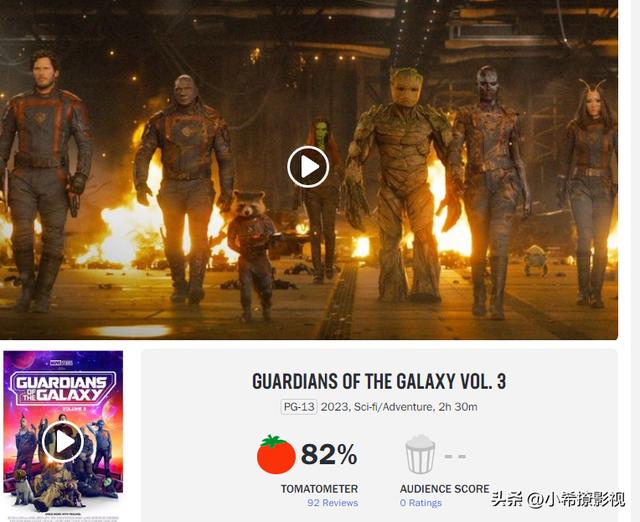
Task: Click the 头条 @小希撩影视 watermark
Action: click(558, 499)
